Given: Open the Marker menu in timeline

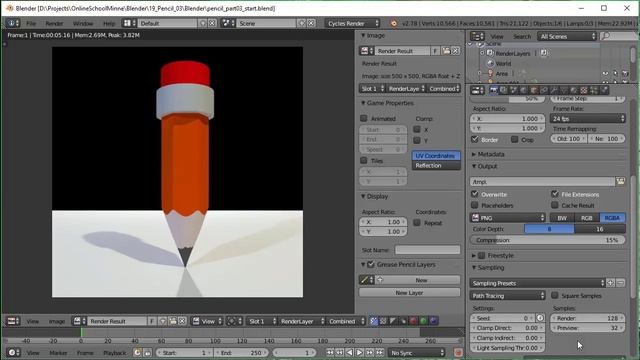Looking at the screenshot, I should (58, 353).
